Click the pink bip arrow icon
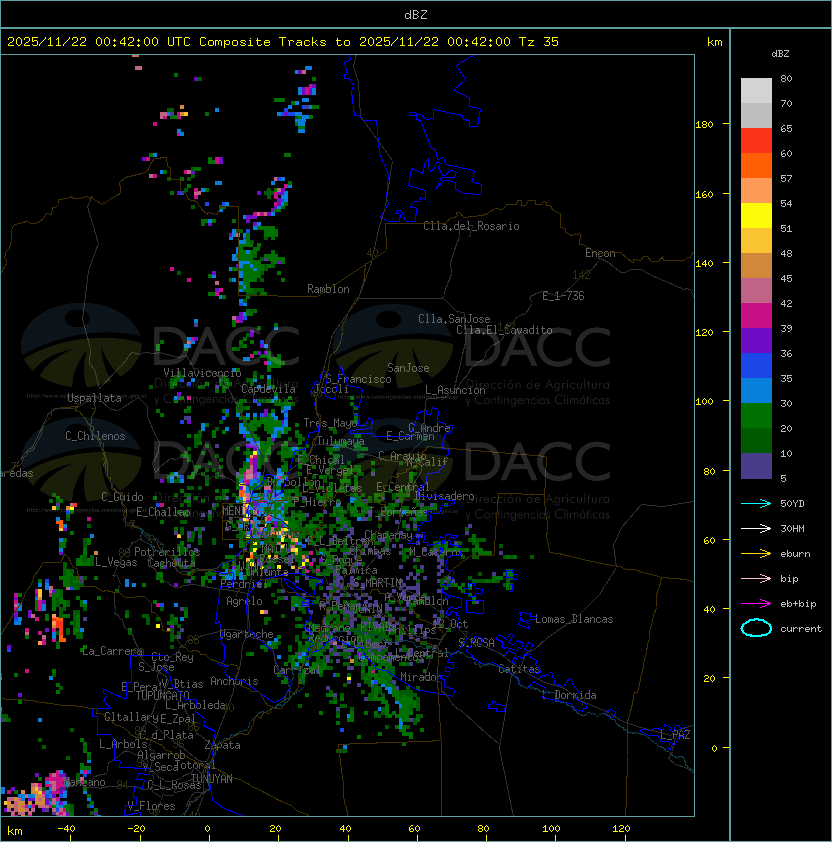Image resolution: width=832 pixels, height=842 pixels. click(x=756, y=578)
